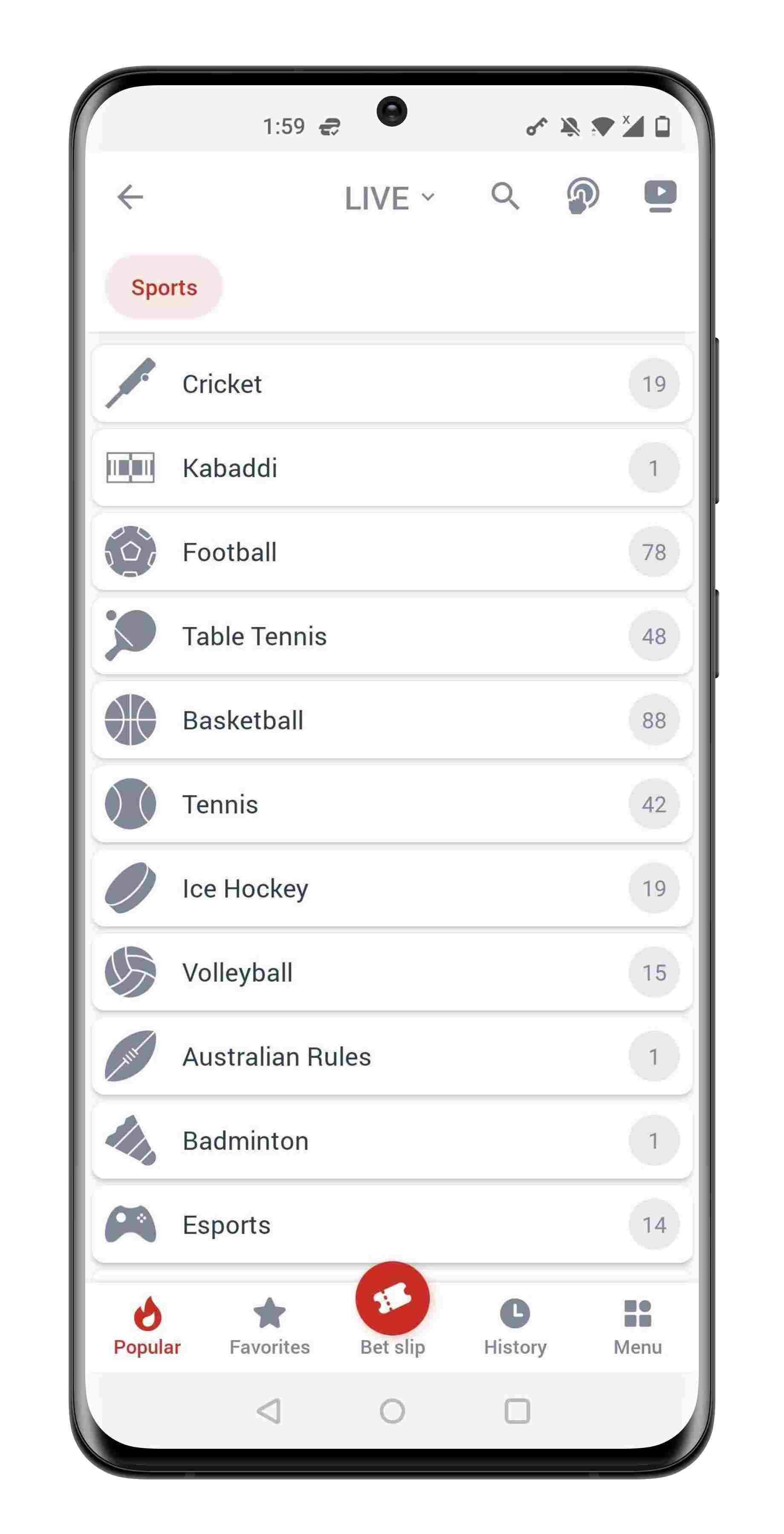Select the Esports game controller icon

130,1224
